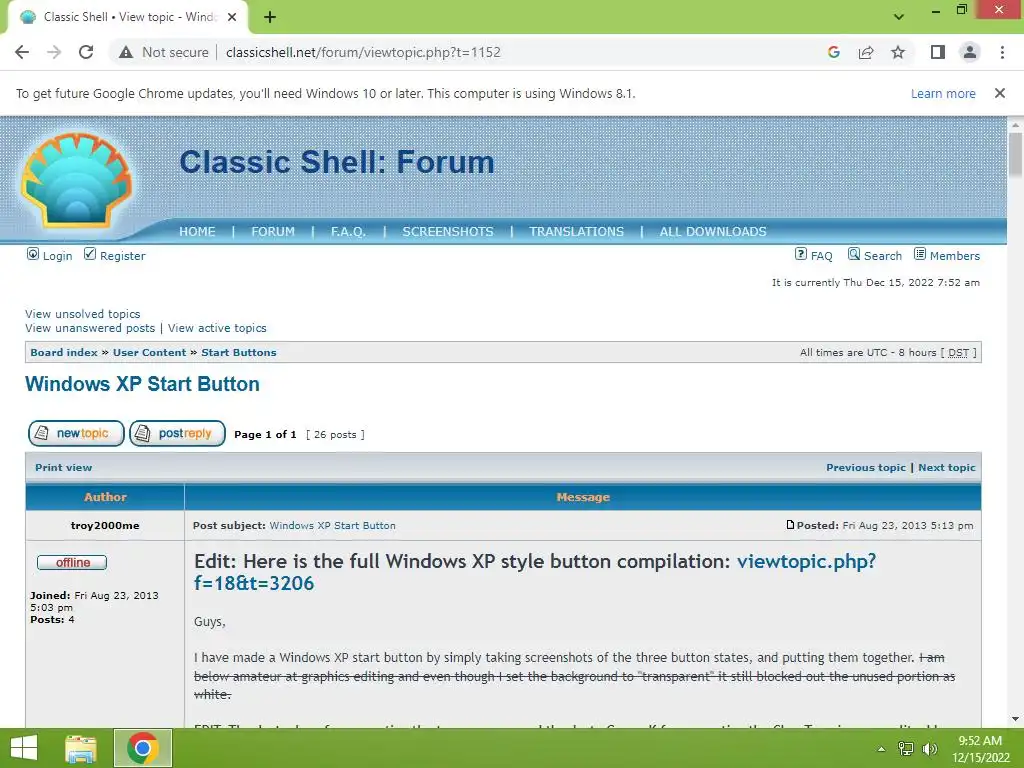This screenshot has width=1024, height=768.
Task: Click the post subject Windows XP Start Button link
Action: (332, 526)
